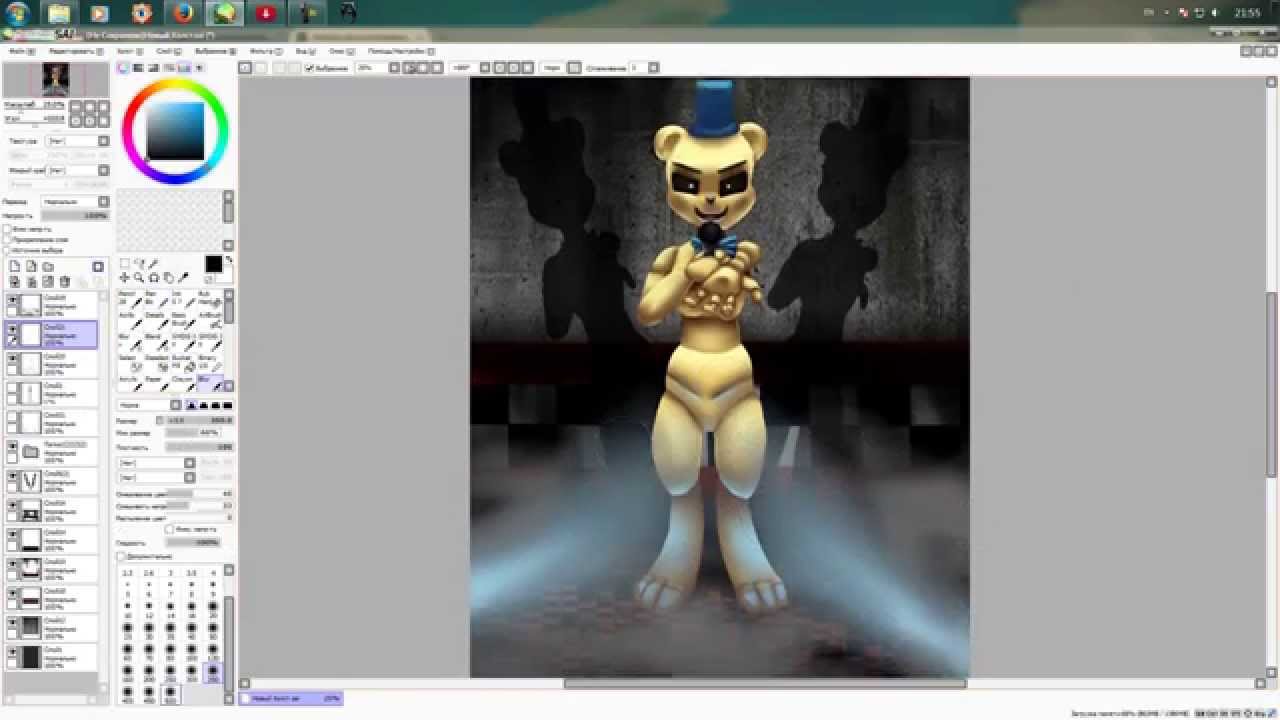
Task: Swap foreground and background colors
Action: (x=228, y=260)
